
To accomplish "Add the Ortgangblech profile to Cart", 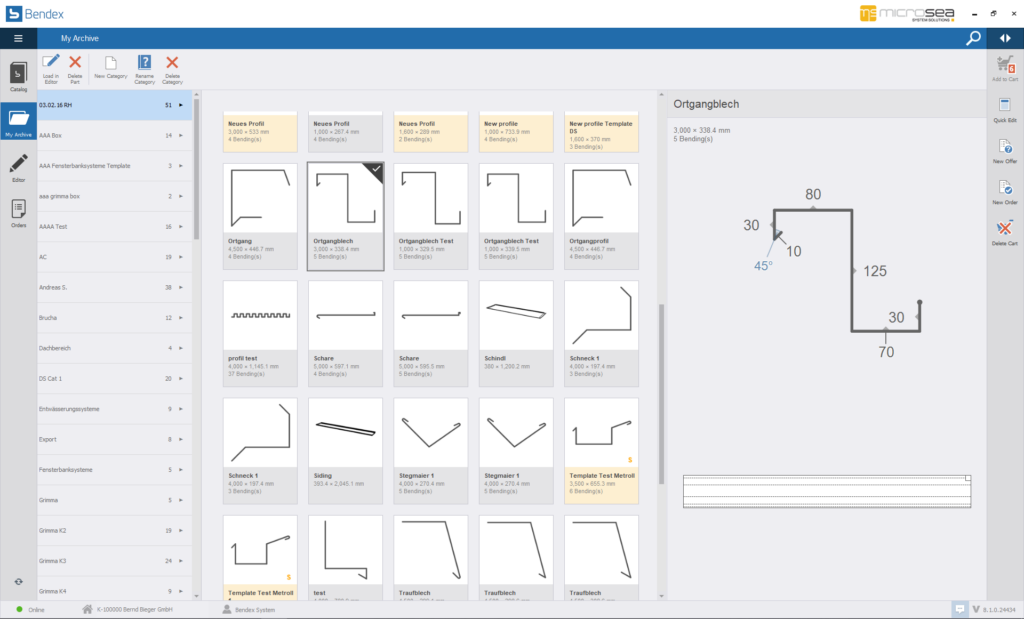I will (x=1004, y=62).
